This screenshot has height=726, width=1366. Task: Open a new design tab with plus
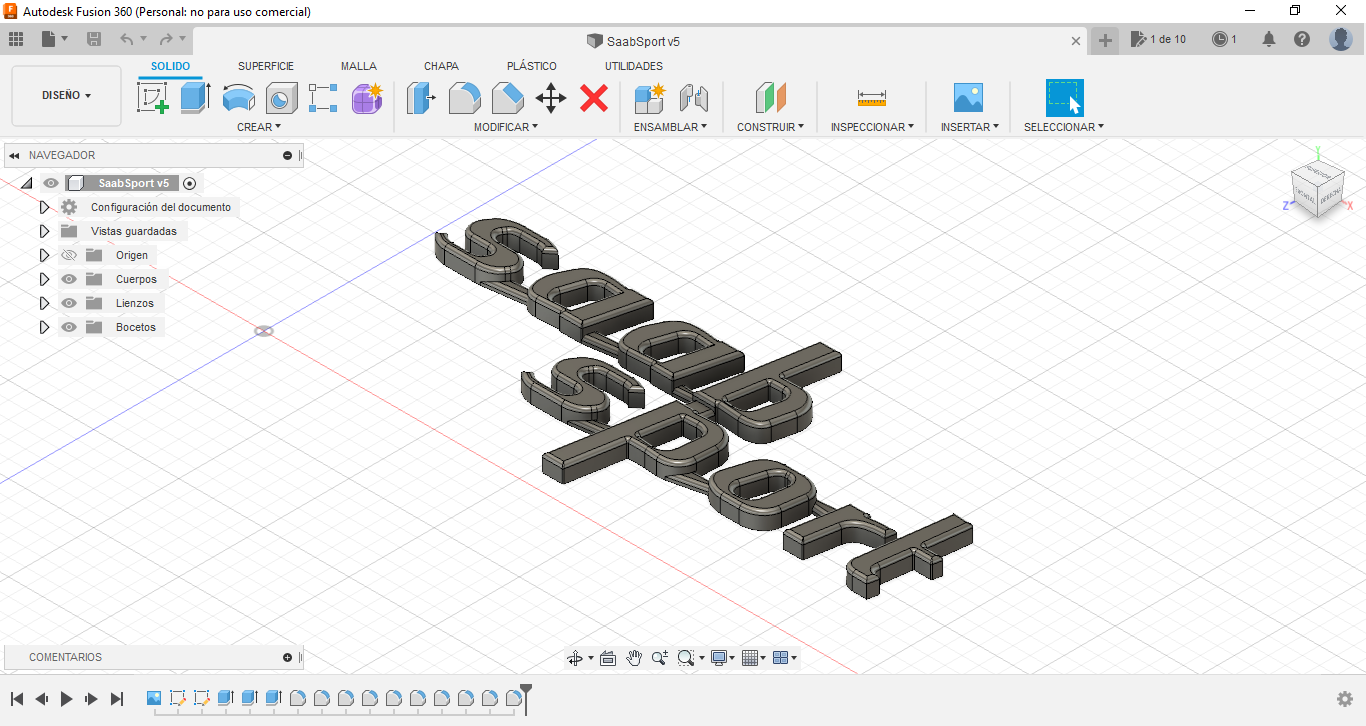(x=1105, y=40)
